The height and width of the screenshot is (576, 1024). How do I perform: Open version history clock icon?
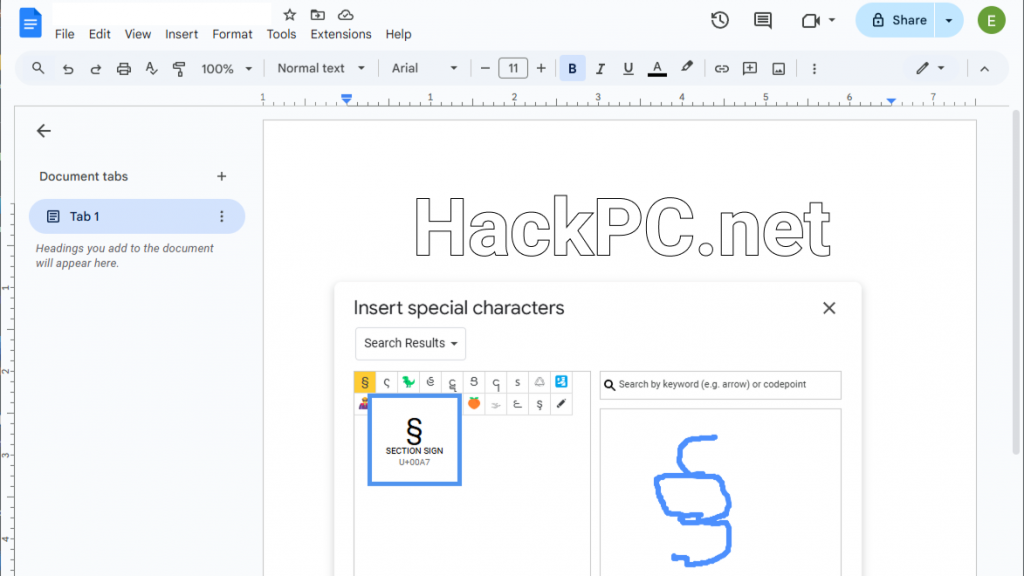pos(720,20)
